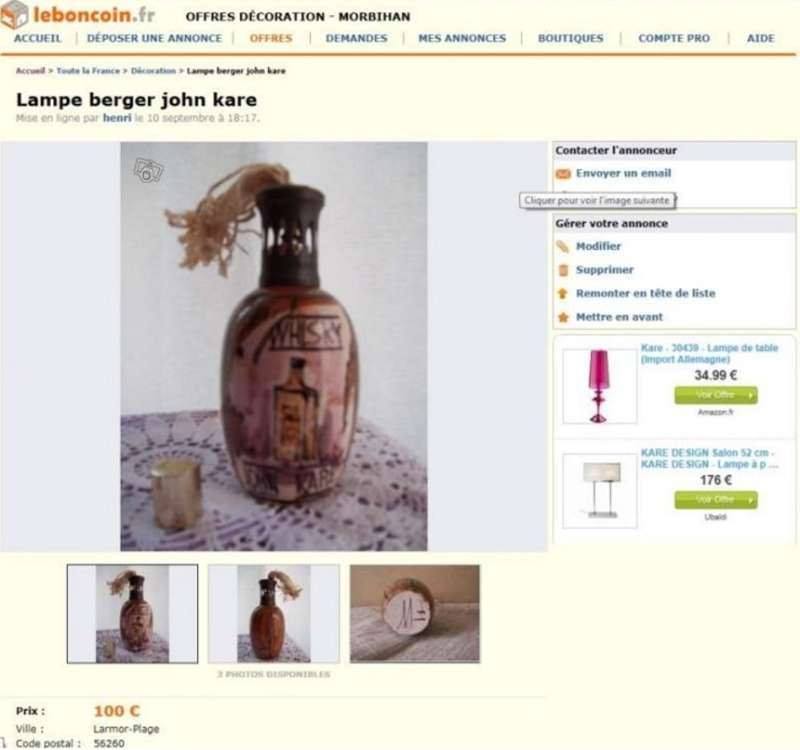Open the pink Kare table lamp image
This screenshot has width=800, height=750.
click(599, 386)
